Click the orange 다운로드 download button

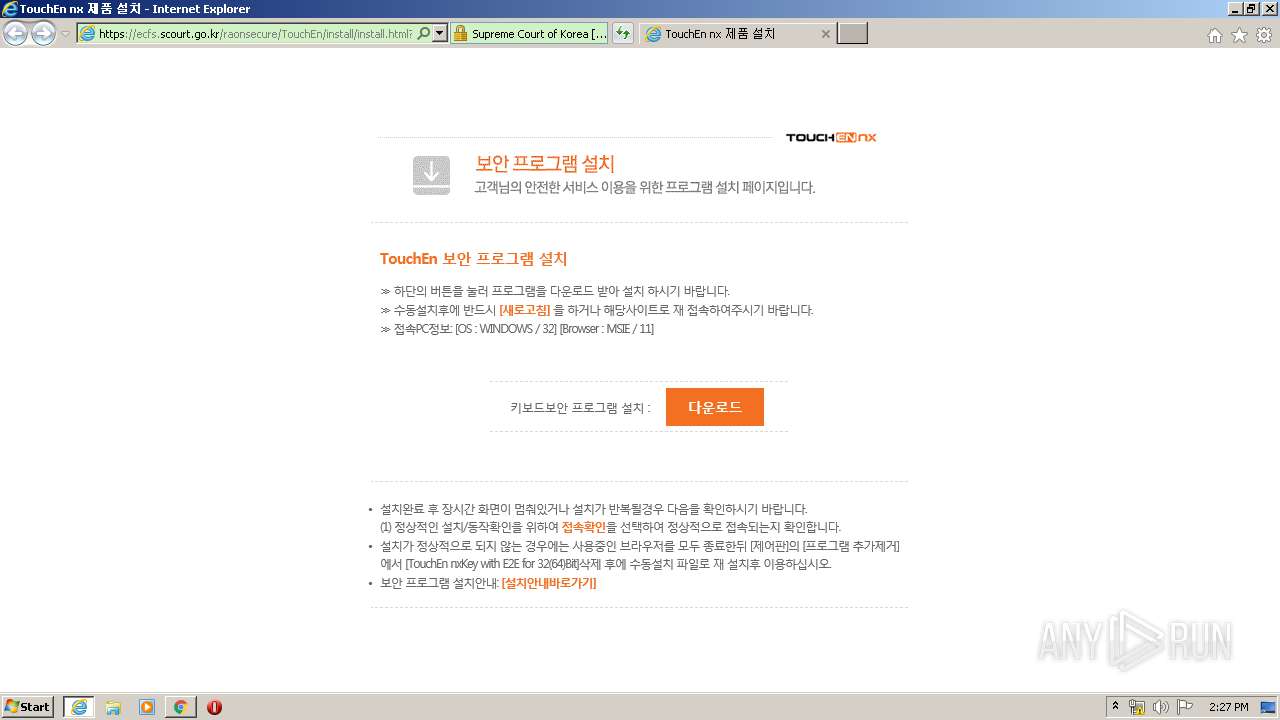coord(714,407)
